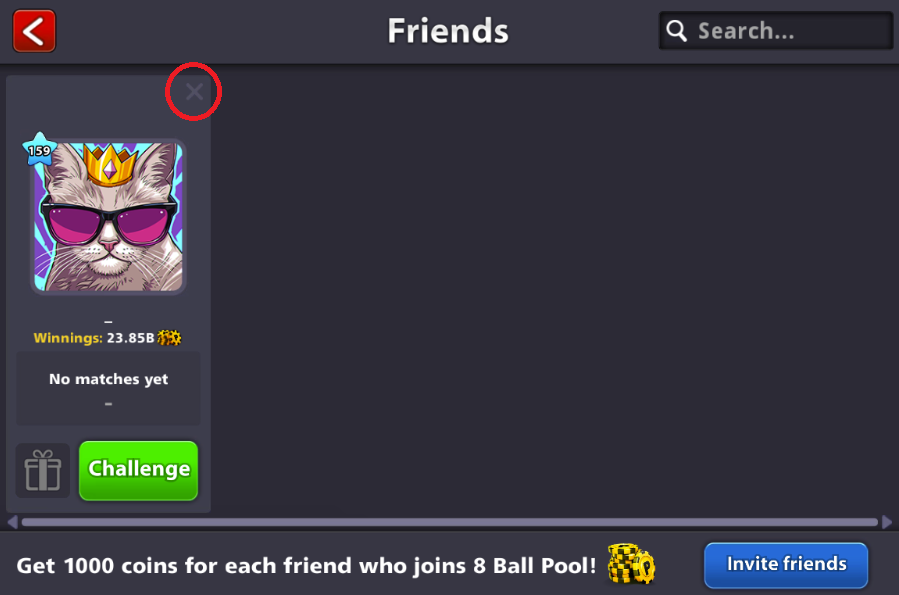Viewport: 899px width, 595px height.
Task: Open the crowned cat avatar profile
Action: coord(108,217)
